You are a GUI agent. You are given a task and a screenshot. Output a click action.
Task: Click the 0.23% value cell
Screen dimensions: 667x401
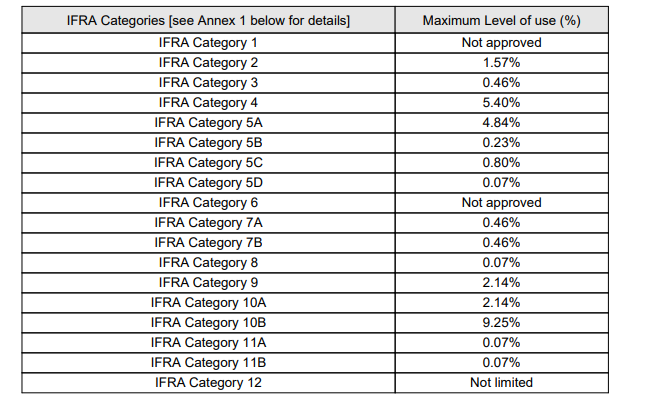501,143
